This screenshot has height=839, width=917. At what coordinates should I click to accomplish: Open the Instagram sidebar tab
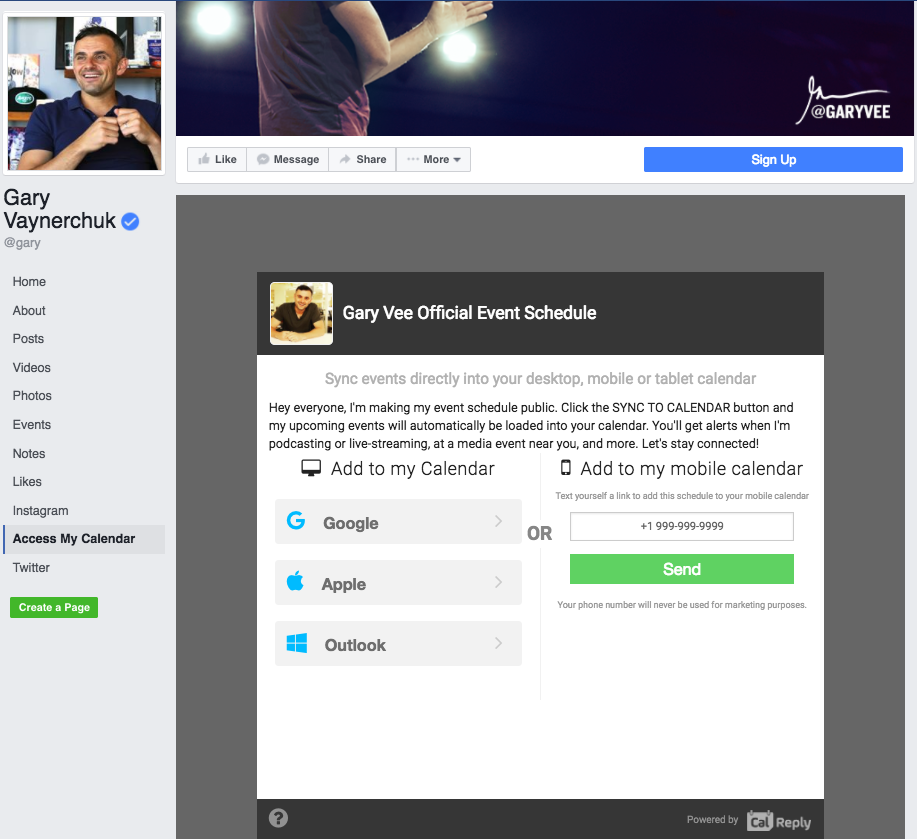click(40, 510)
